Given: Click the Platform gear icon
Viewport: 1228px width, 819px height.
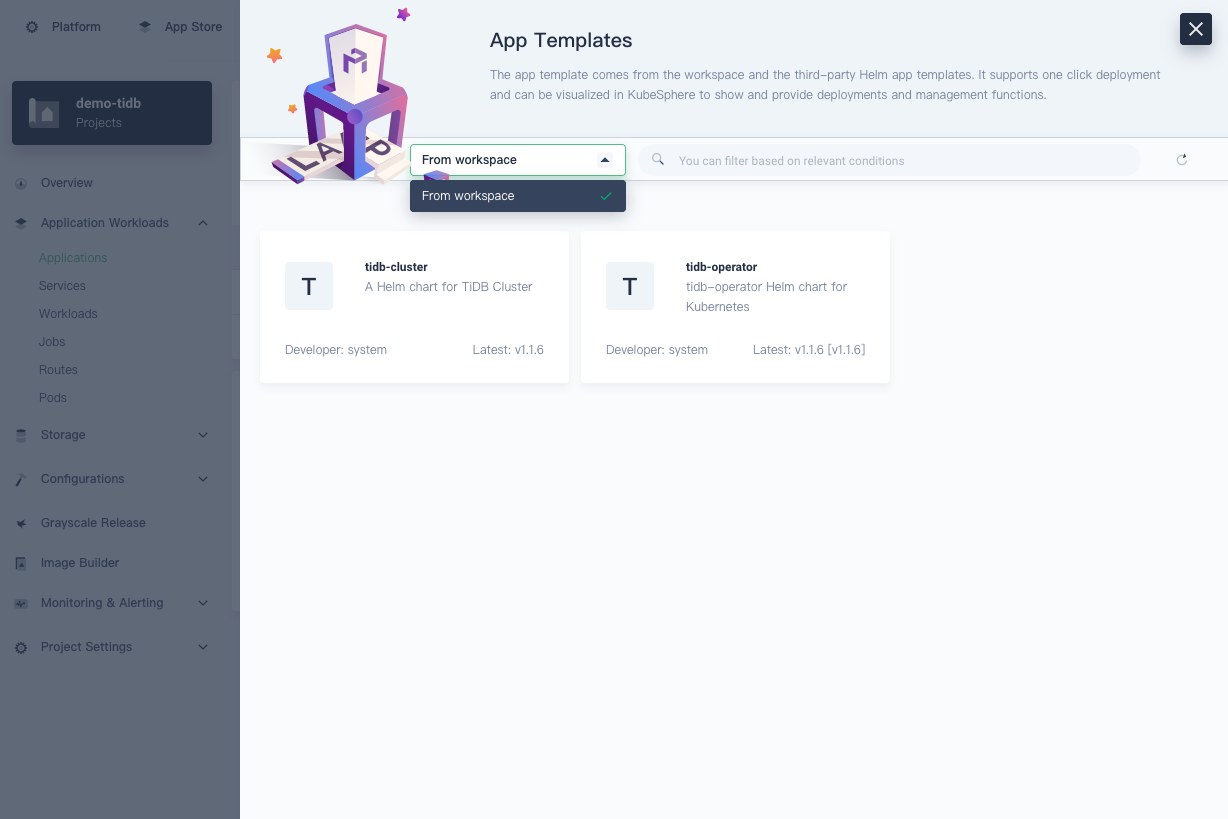Looking at the screenshot, I should coord(32,27).
